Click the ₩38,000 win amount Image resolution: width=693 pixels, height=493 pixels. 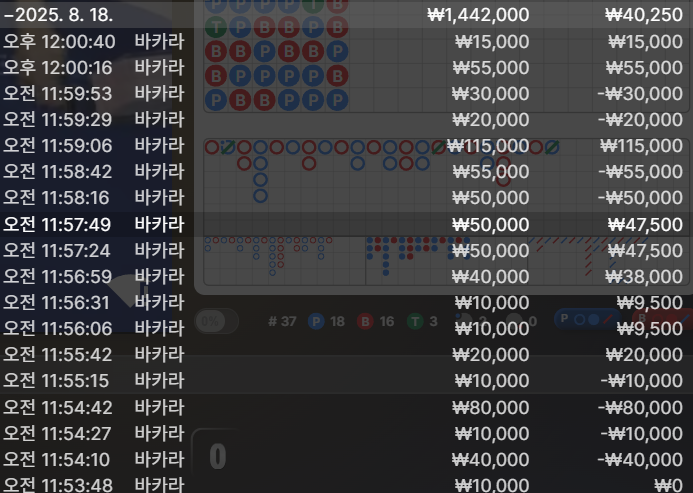click(644, 277)
